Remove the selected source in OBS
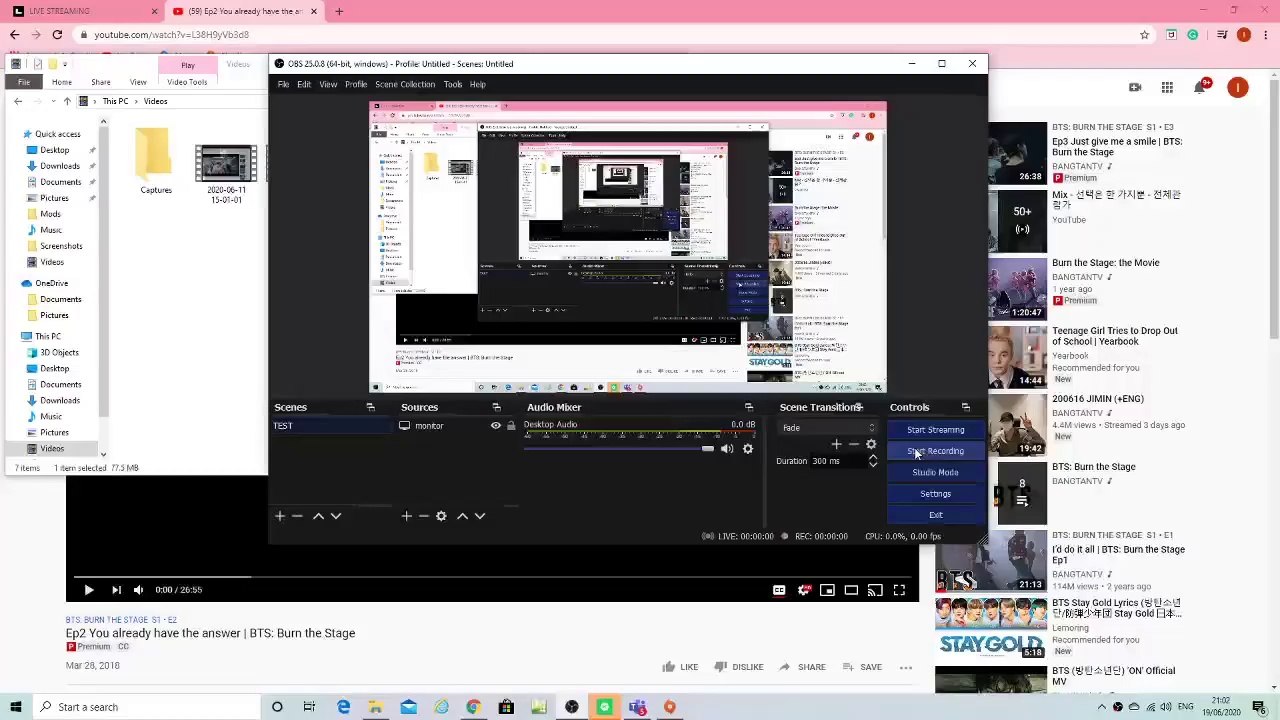Screen dimensions: 1280x720 click(423, 516)
